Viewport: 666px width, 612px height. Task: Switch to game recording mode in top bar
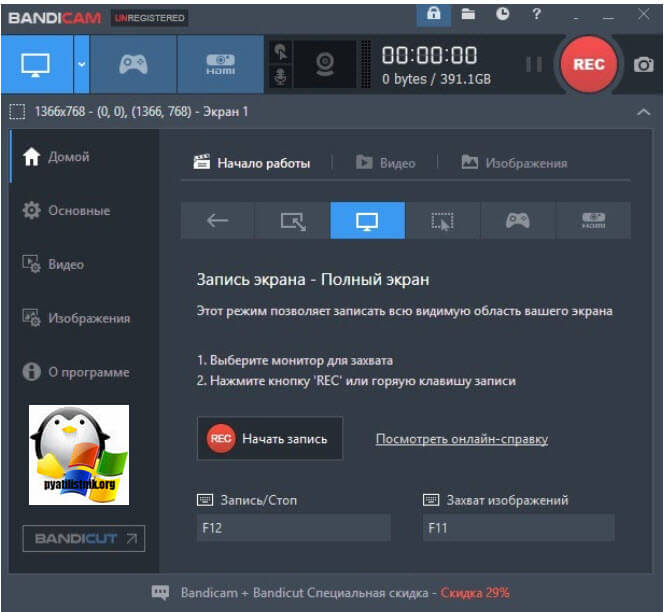[133, 64]
